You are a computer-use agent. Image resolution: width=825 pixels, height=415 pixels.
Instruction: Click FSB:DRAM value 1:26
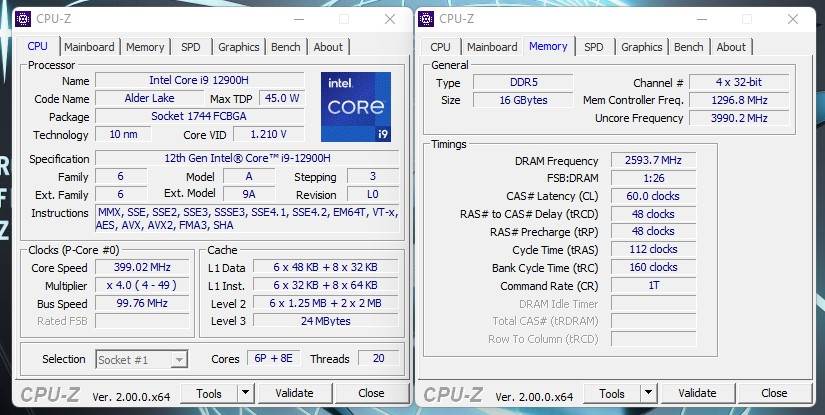click(x=653, y=178)
